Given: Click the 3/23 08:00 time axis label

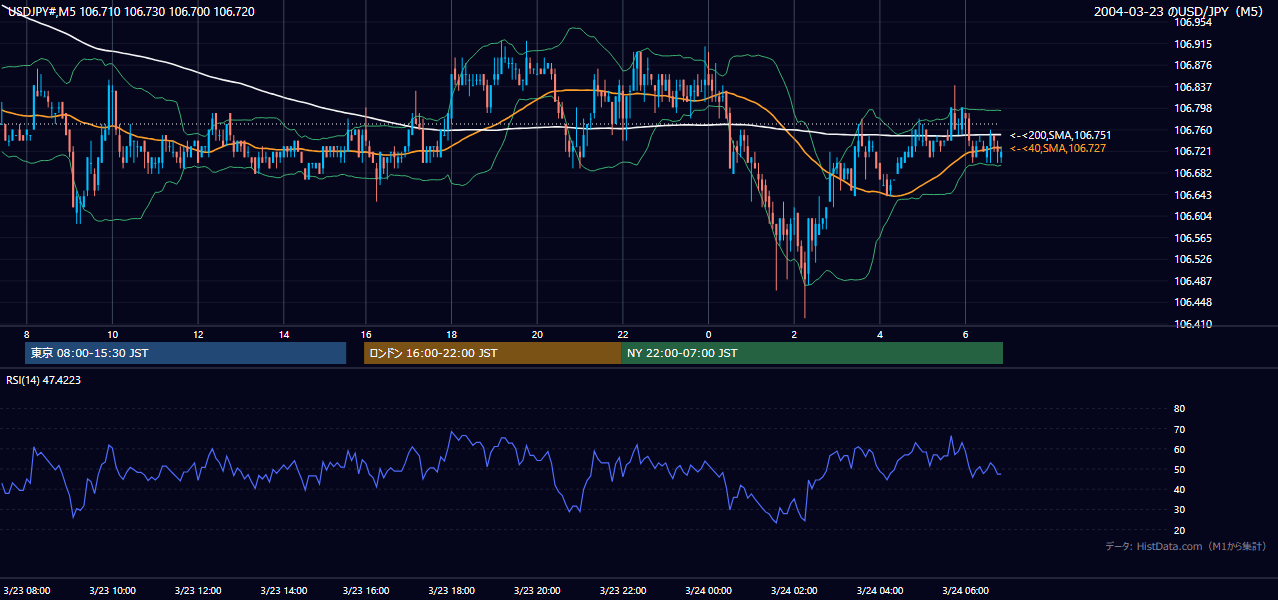Looking at the screenshot, I should 27,590.
